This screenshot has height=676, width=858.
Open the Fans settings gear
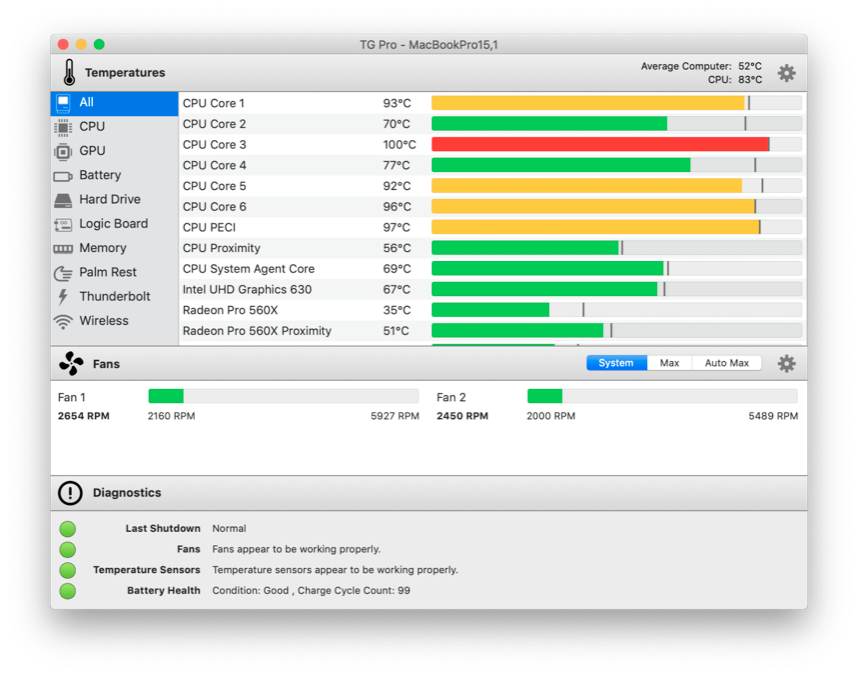(786, 363)
